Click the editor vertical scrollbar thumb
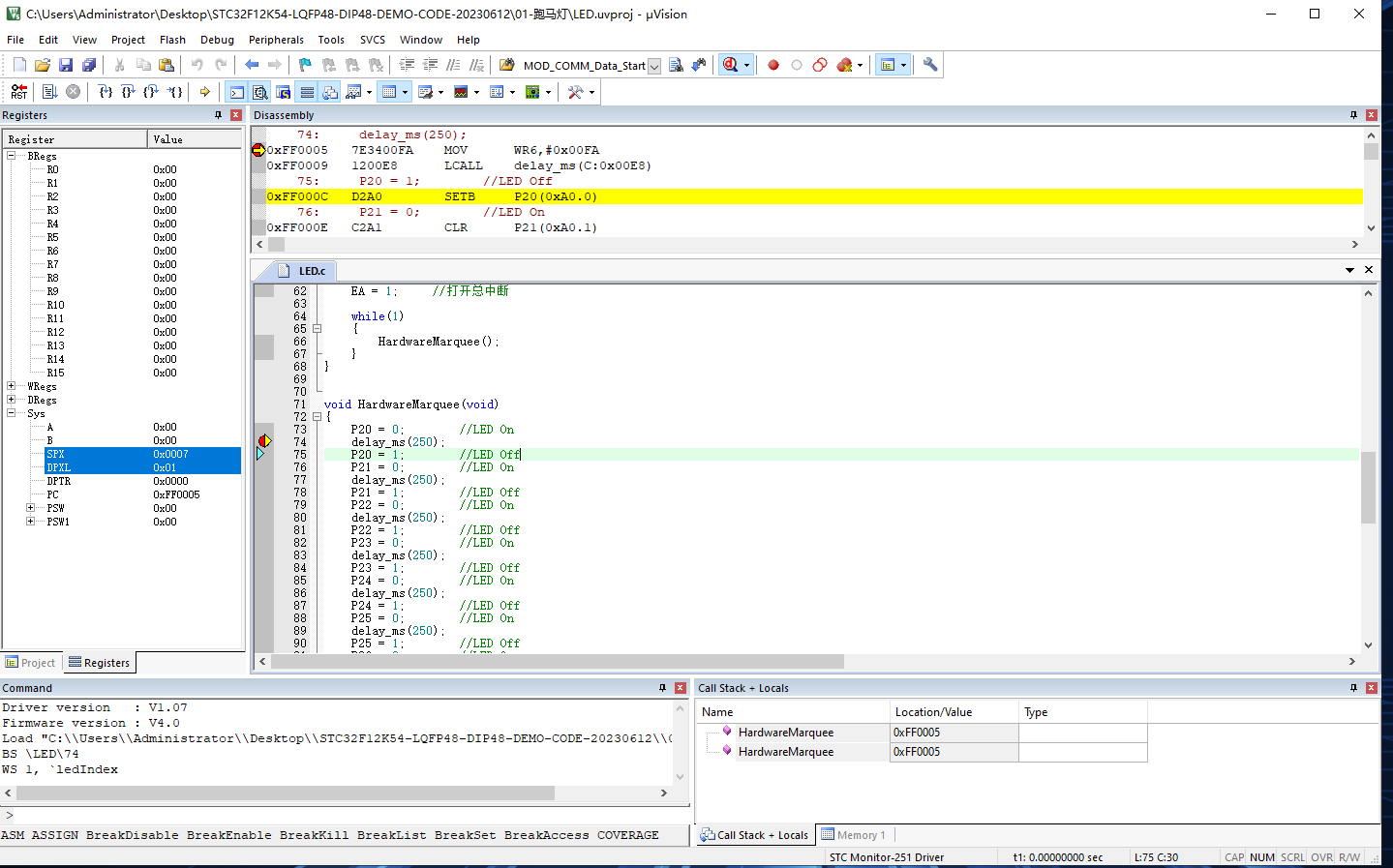Screen dimensions: 1393x868 (x=1368, y=488)
